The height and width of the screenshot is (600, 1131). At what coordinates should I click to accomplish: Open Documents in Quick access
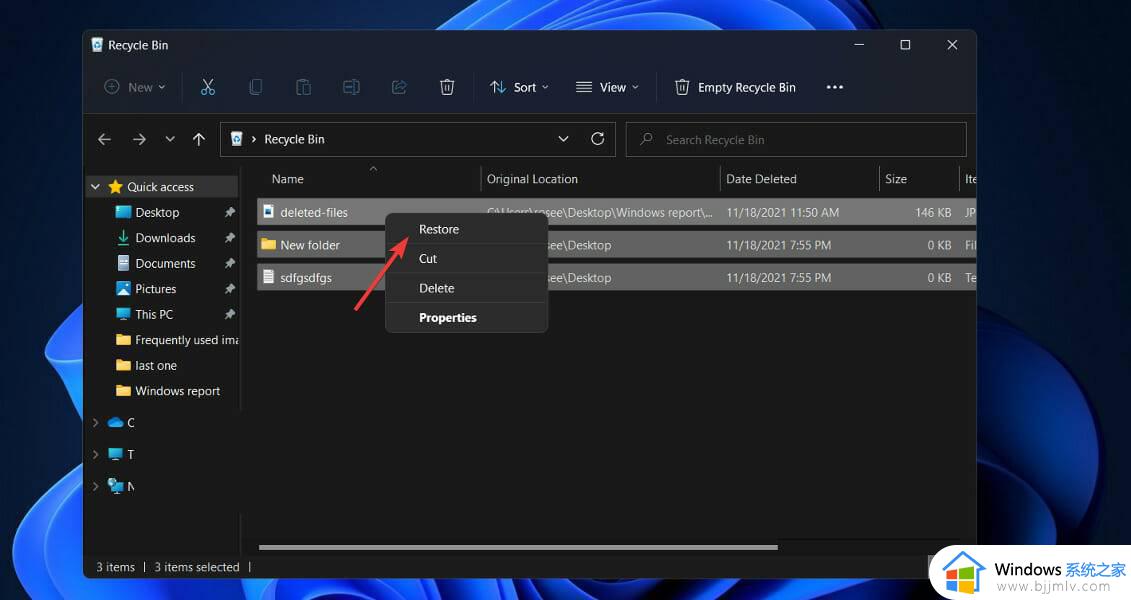click(x=165, y=263)
